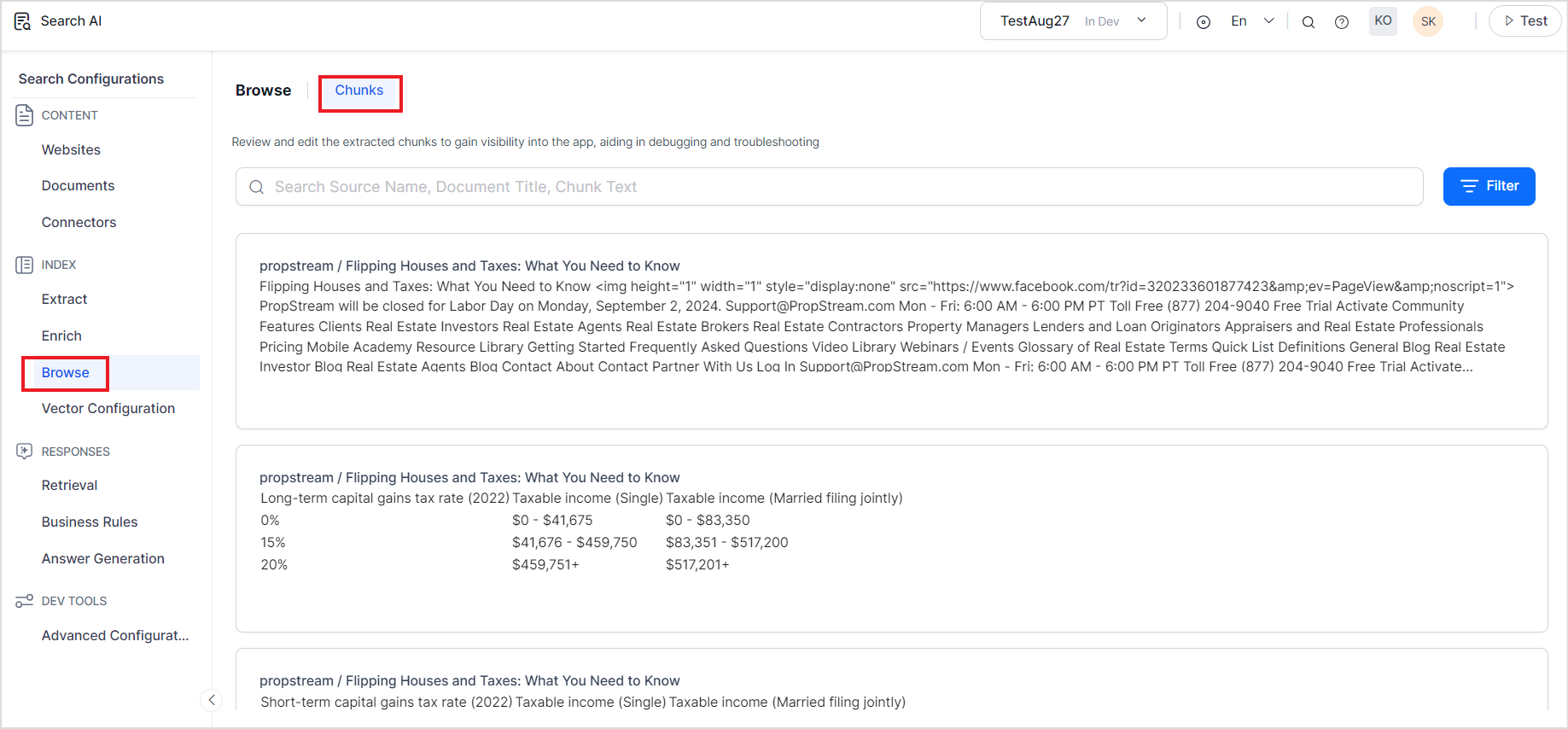Image resolution: width=1568 pixels, height=729 pixels.
Task: Open help question mark icon
Action: tap(1342, 22)
